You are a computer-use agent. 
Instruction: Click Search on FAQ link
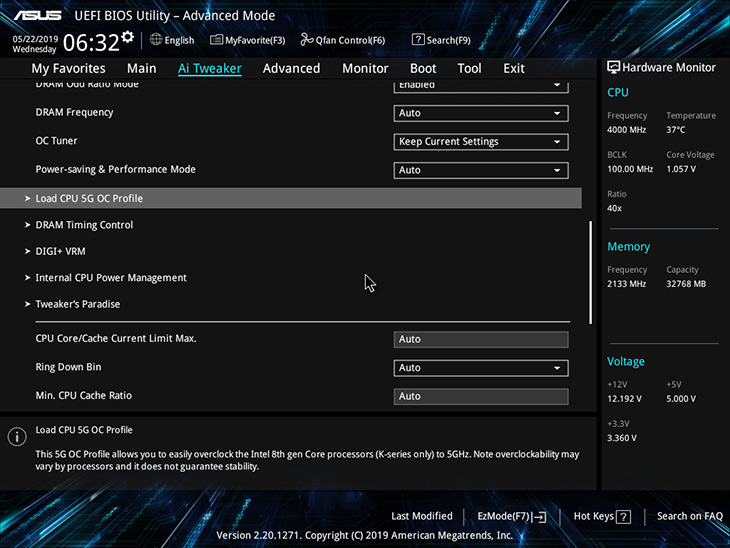[x=689, y=516]
